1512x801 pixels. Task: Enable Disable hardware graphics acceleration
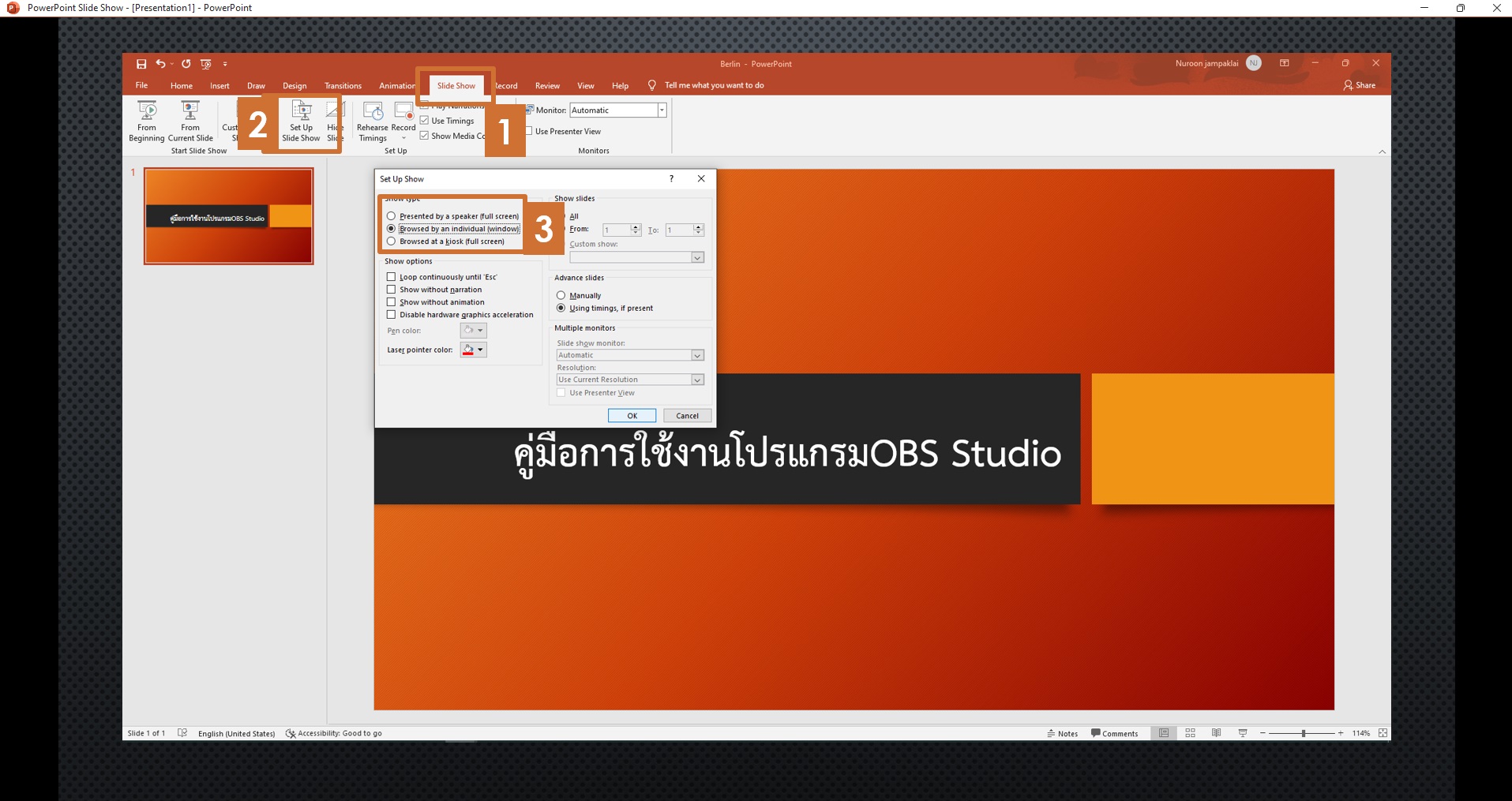(391, 315)
